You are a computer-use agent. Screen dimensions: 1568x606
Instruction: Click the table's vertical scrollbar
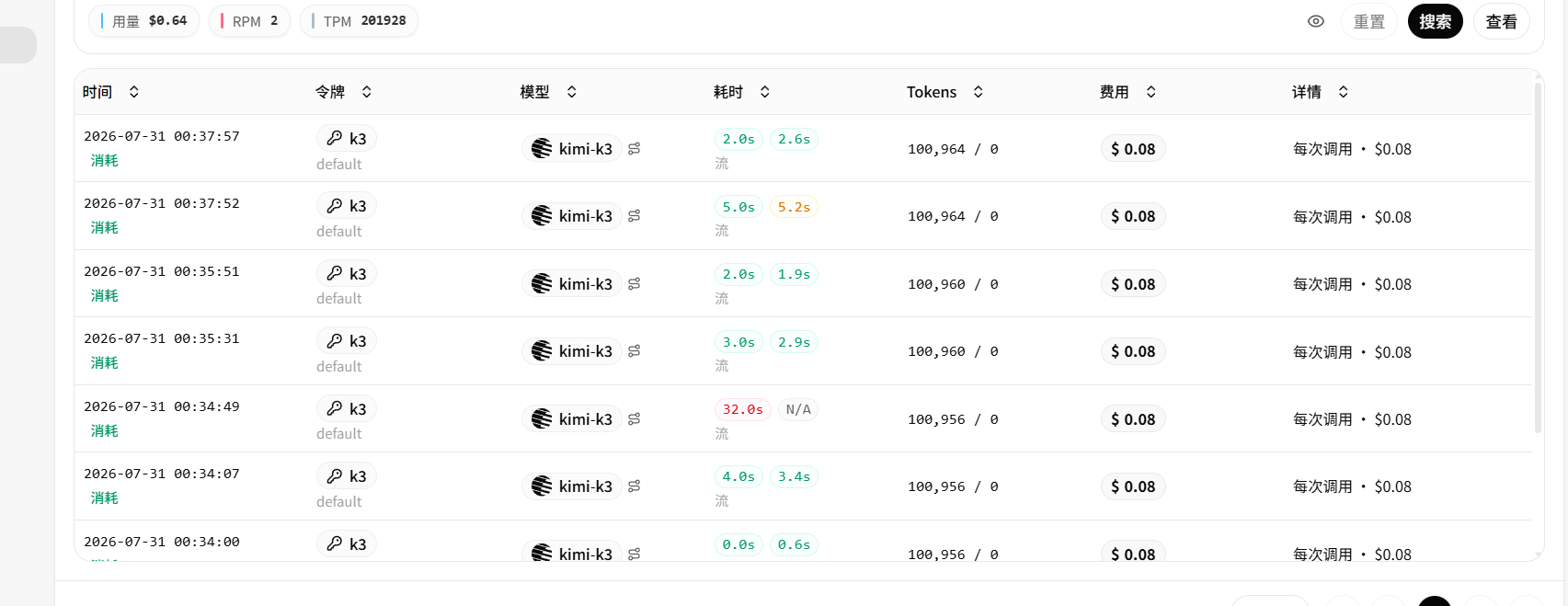click(x=1538, y=257)
